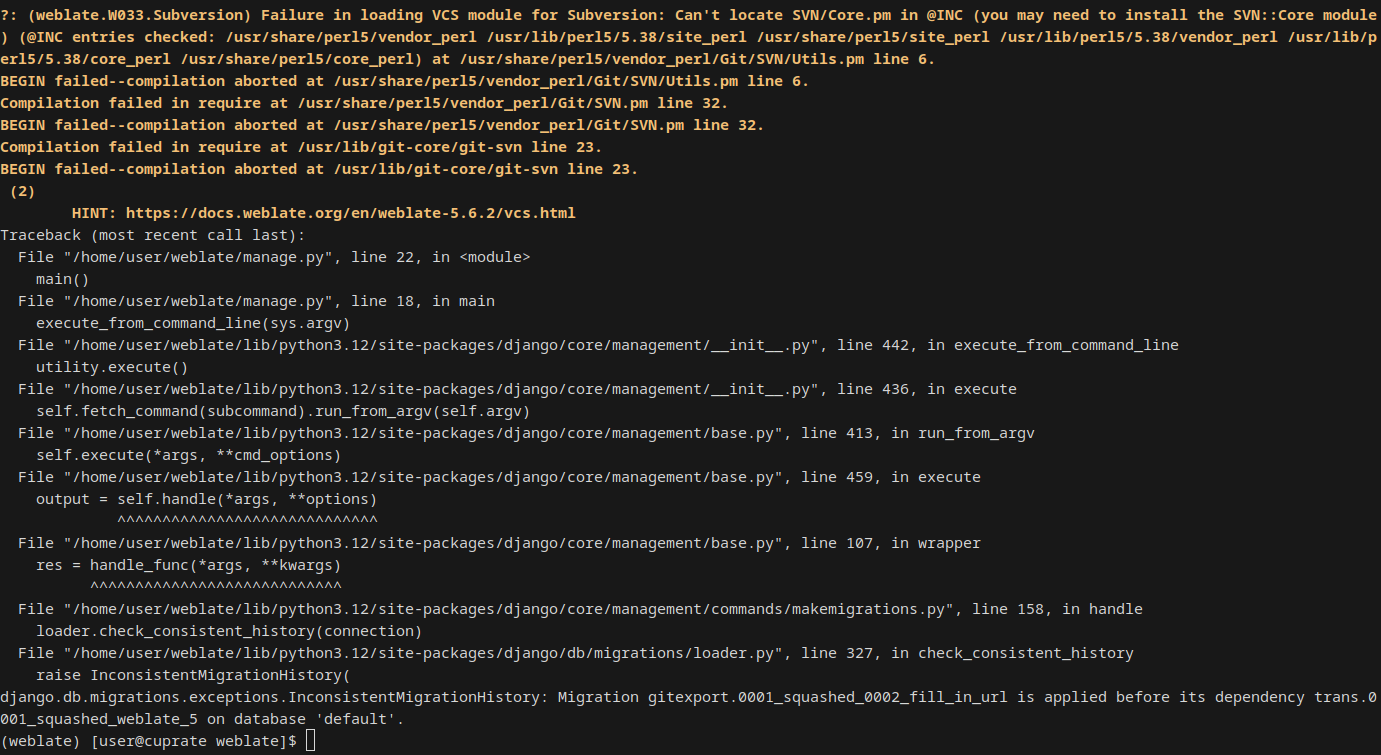This screenshot has height=755, width=1381.
Task: Click 'execute_from_command_line(sys.argv)' line
Action: coord(193,323)
